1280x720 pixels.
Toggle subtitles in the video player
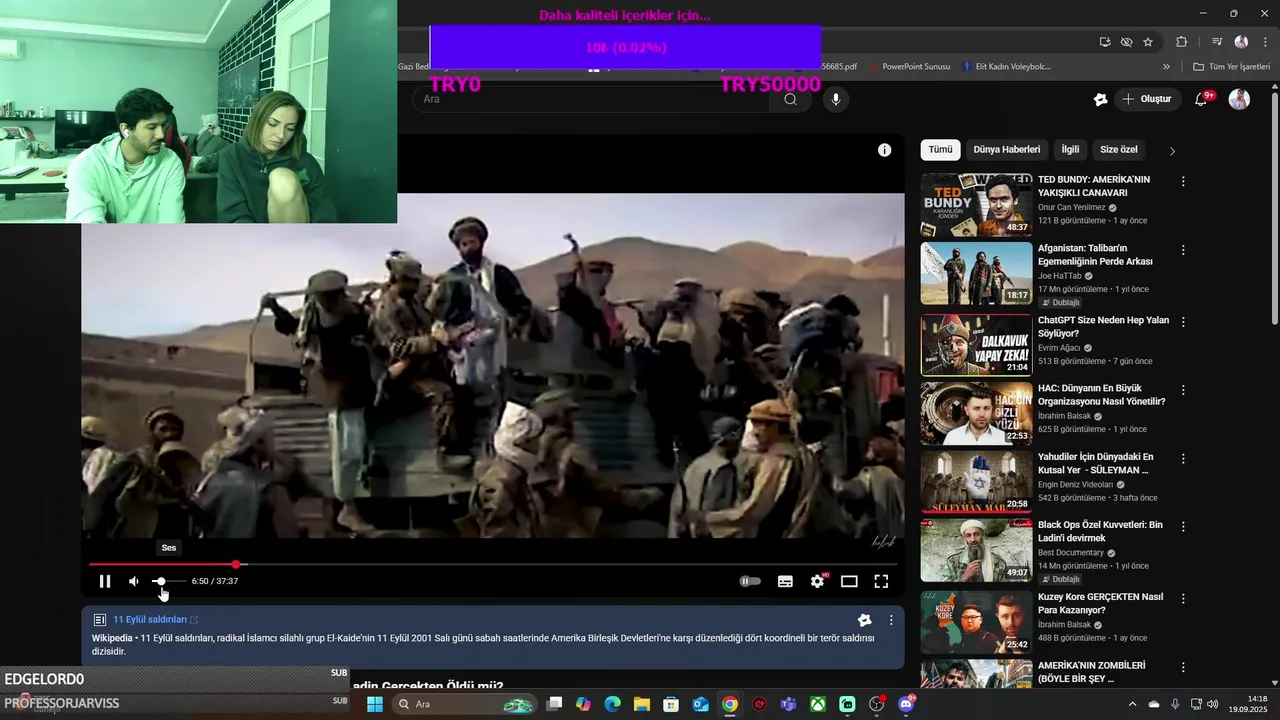tap(786, 581)
